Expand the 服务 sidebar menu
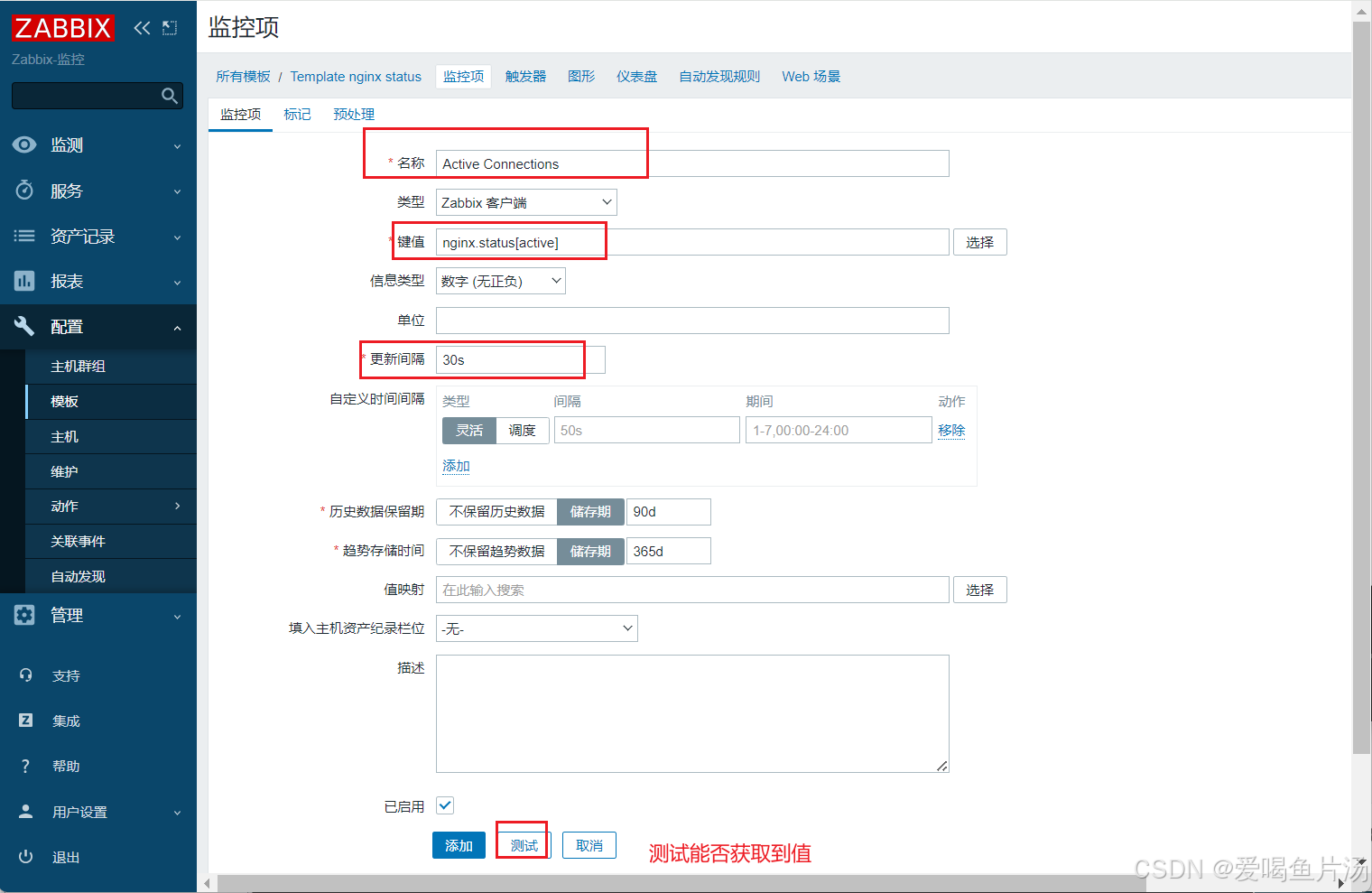Screen dimensions: 1372x893 pos(177,191)
